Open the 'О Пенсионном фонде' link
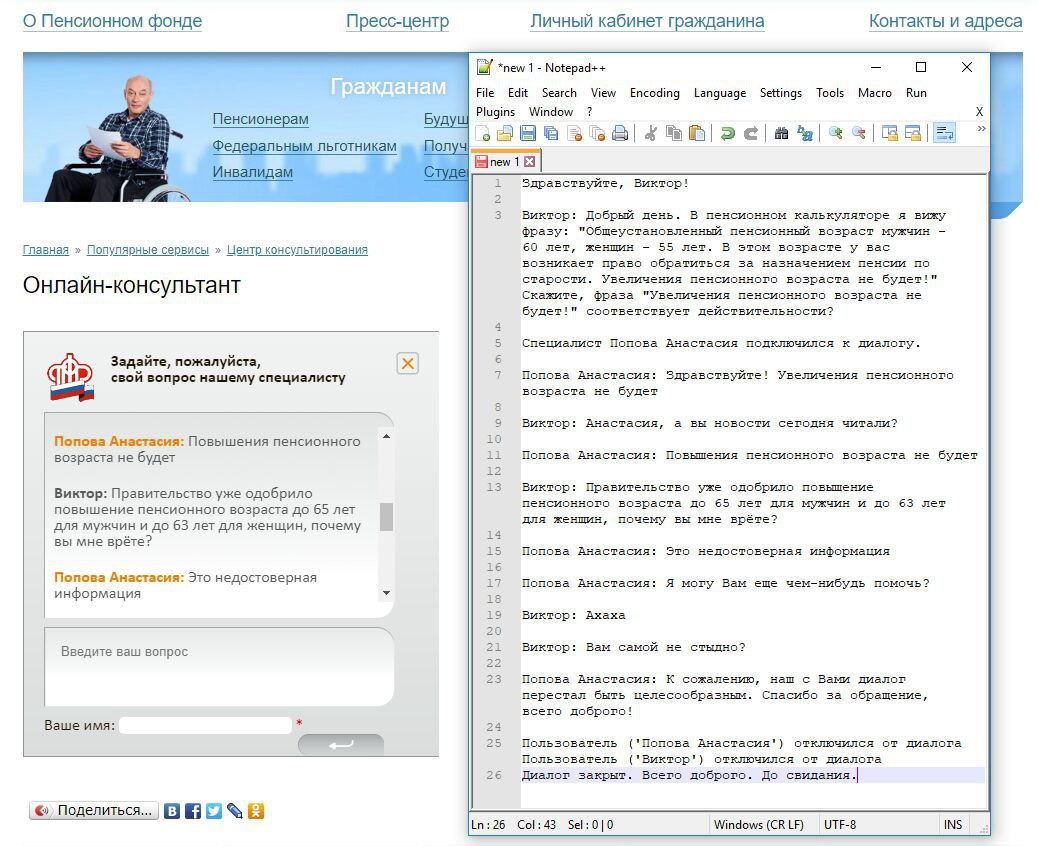 pos(112,21)
